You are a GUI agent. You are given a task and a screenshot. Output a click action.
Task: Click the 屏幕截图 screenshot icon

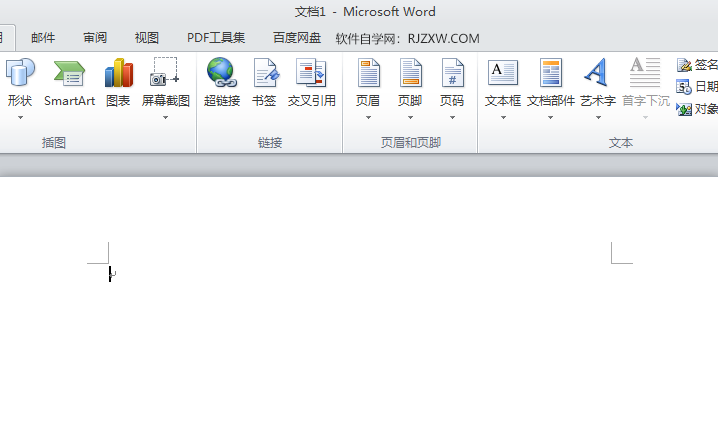[165, 72]
